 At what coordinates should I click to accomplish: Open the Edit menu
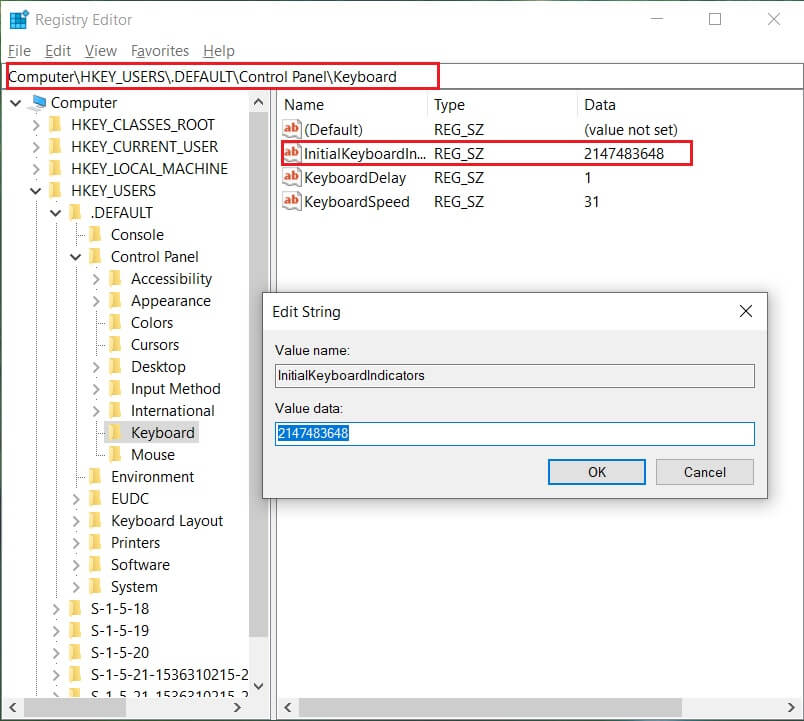[61, 50]
